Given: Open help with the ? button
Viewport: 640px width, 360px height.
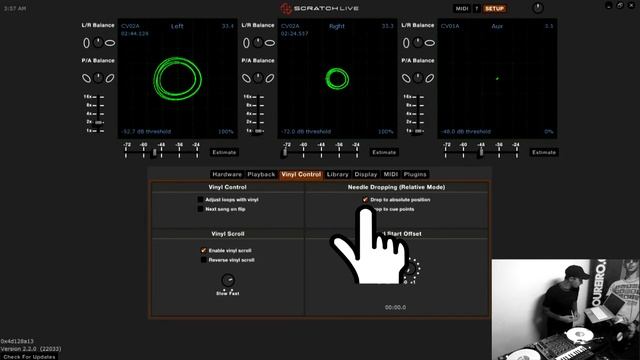Looking at the screenshot, I should 477,9.
